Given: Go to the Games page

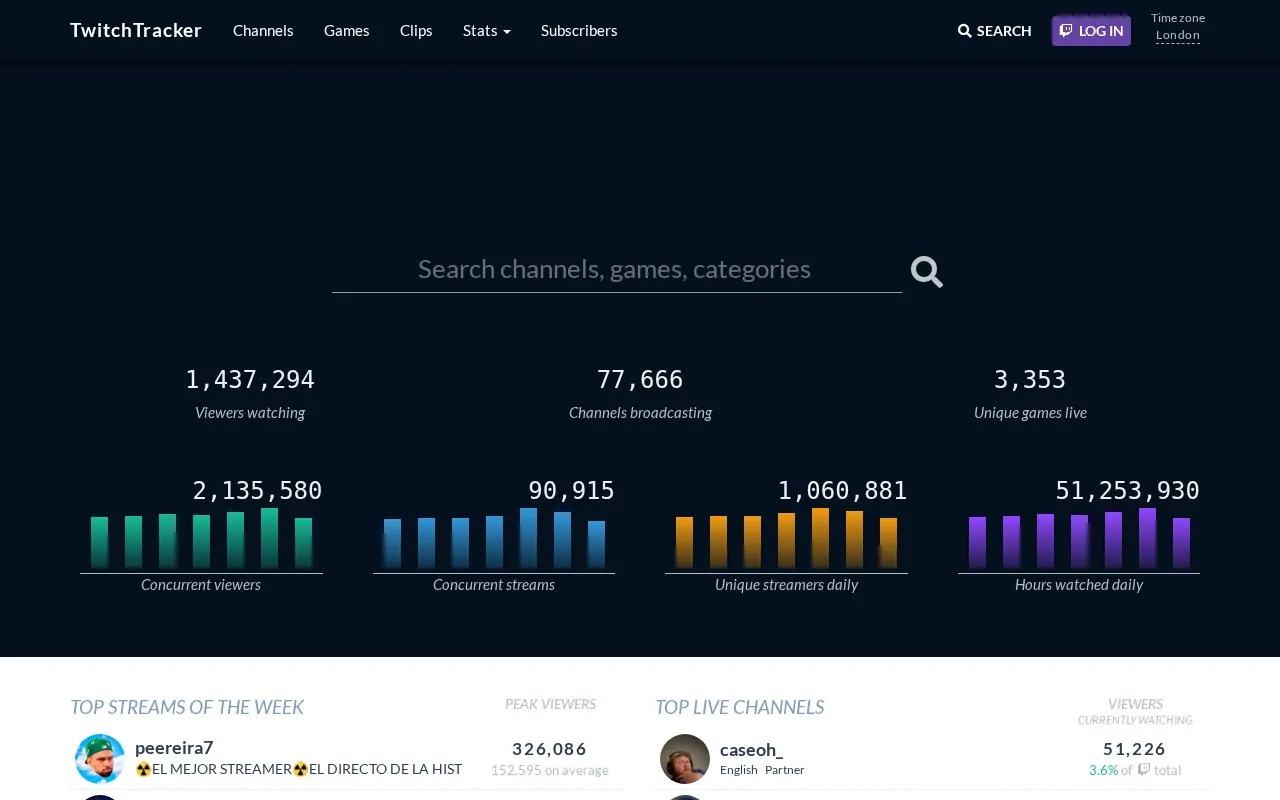Looking at the screenshot, I should click(x=347, y=30).
